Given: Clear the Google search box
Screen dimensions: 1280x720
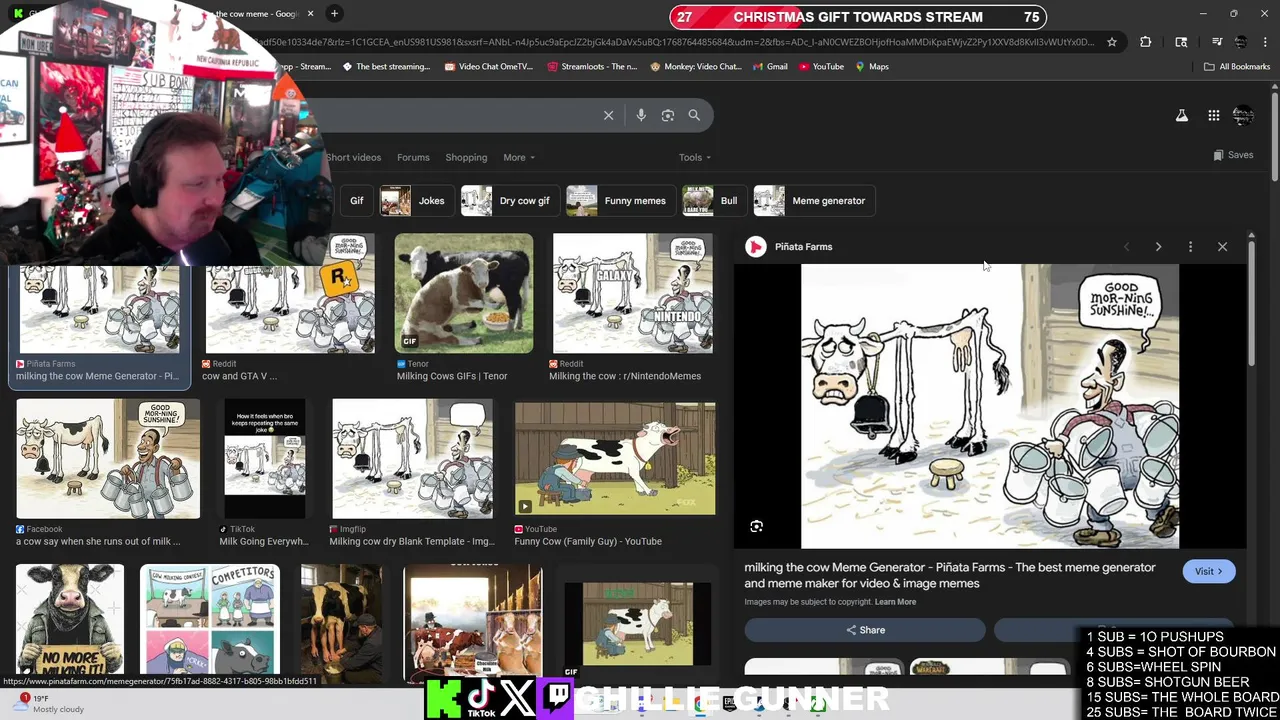Looking at the screenshot, I should [x=608, y=115].
